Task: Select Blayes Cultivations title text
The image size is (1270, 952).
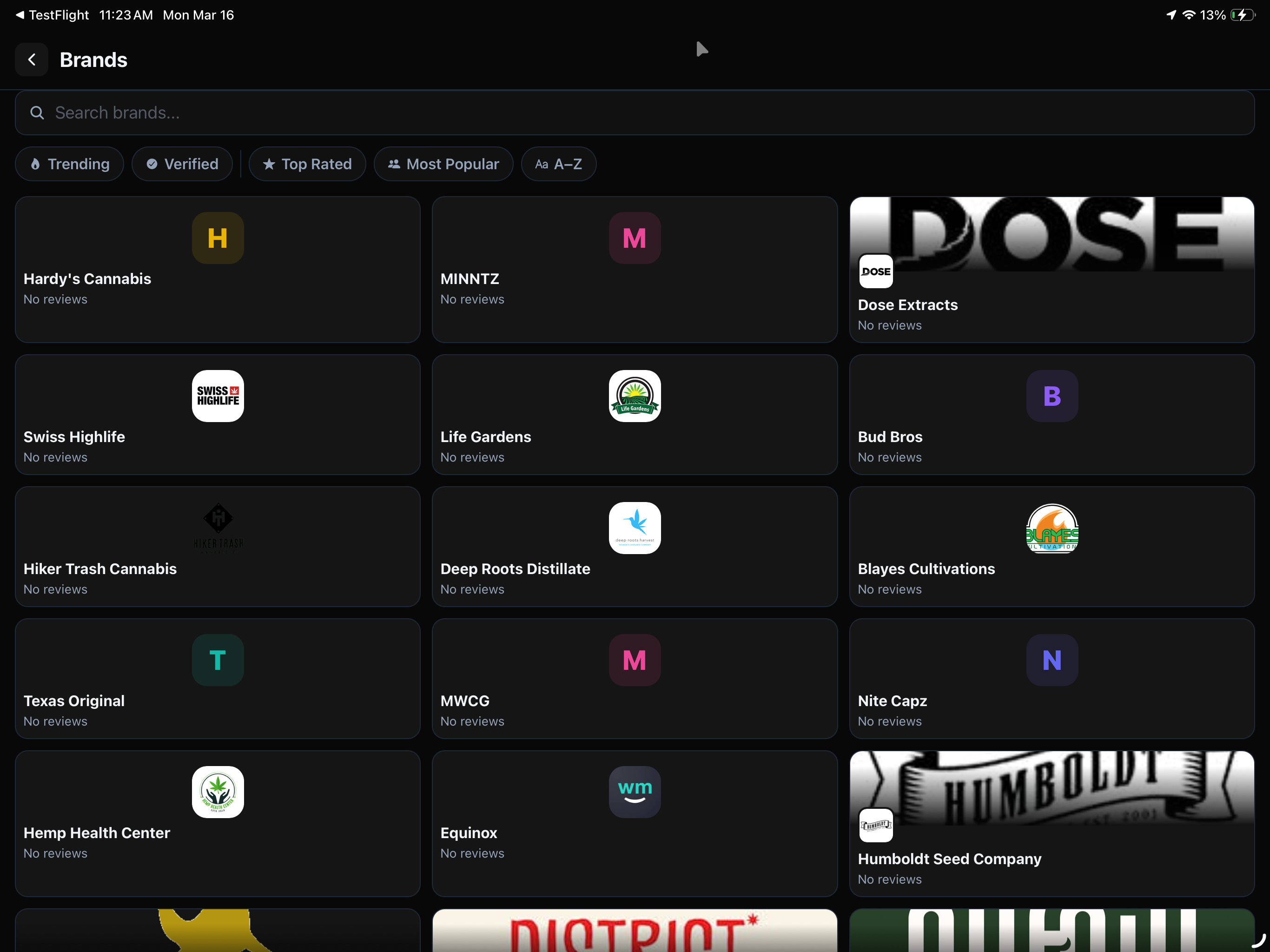Action: [x=926, y=569]
